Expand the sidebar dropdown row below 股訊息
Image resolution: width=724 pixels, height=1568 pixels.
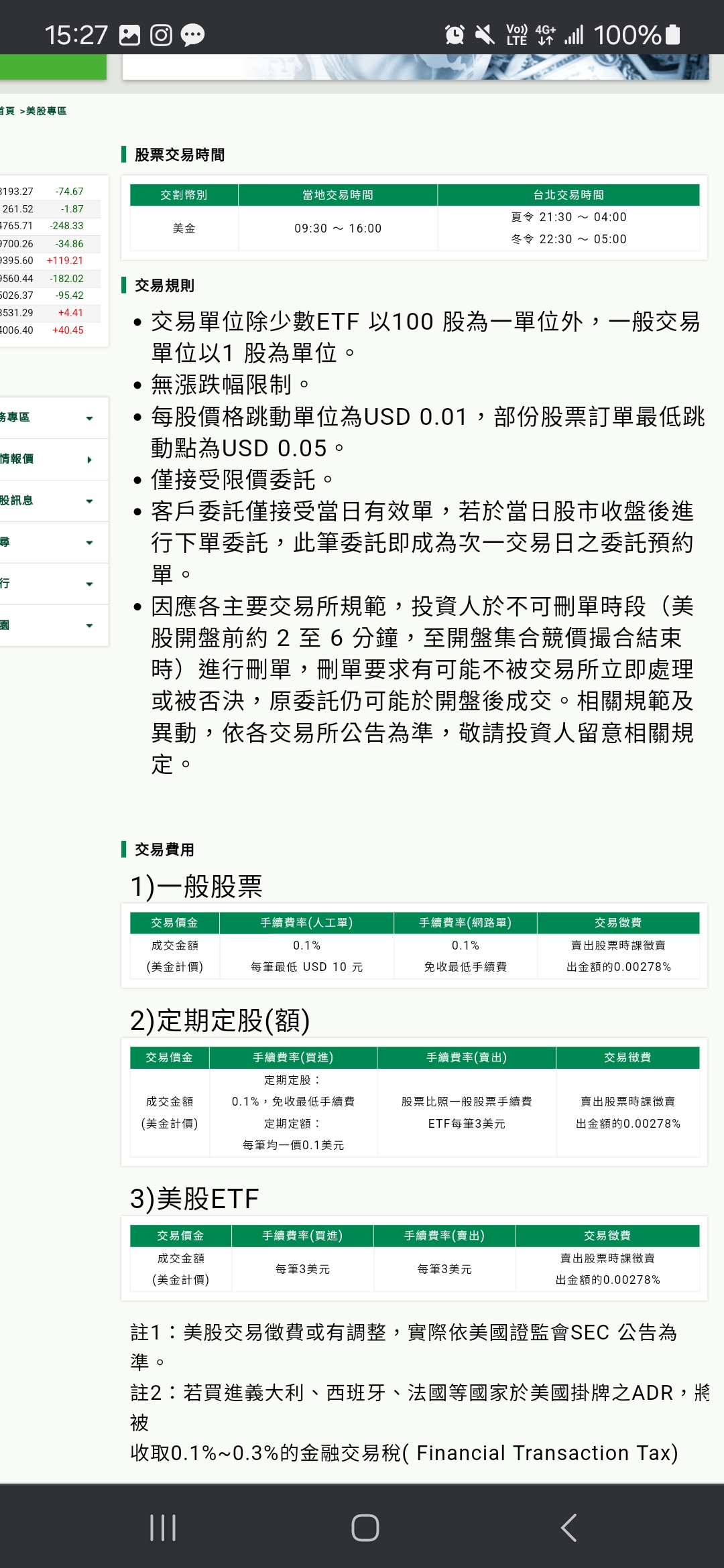(x=54, y=542)
